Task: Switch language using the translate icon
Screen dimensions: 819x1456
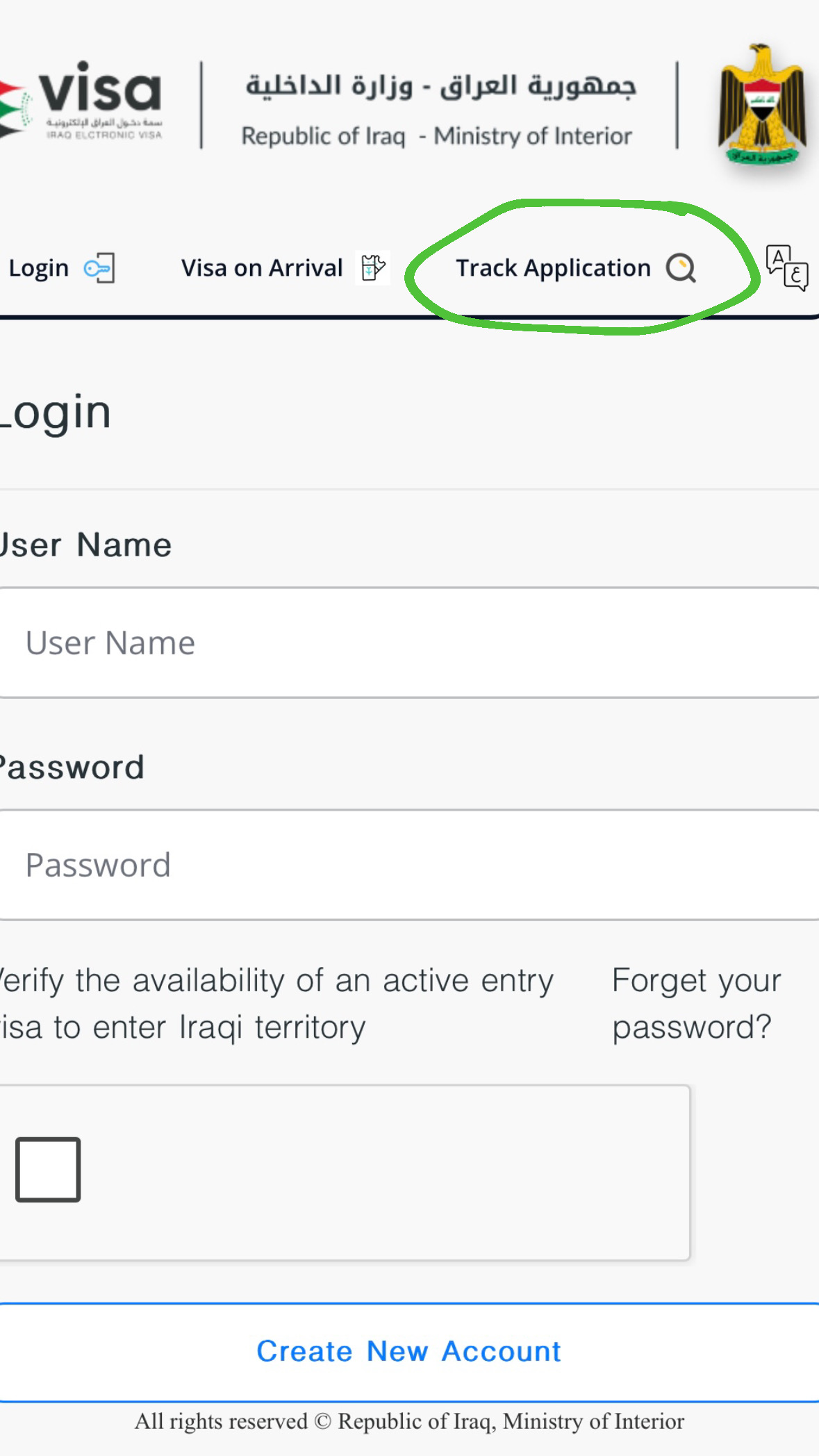Action: point(786,267)
